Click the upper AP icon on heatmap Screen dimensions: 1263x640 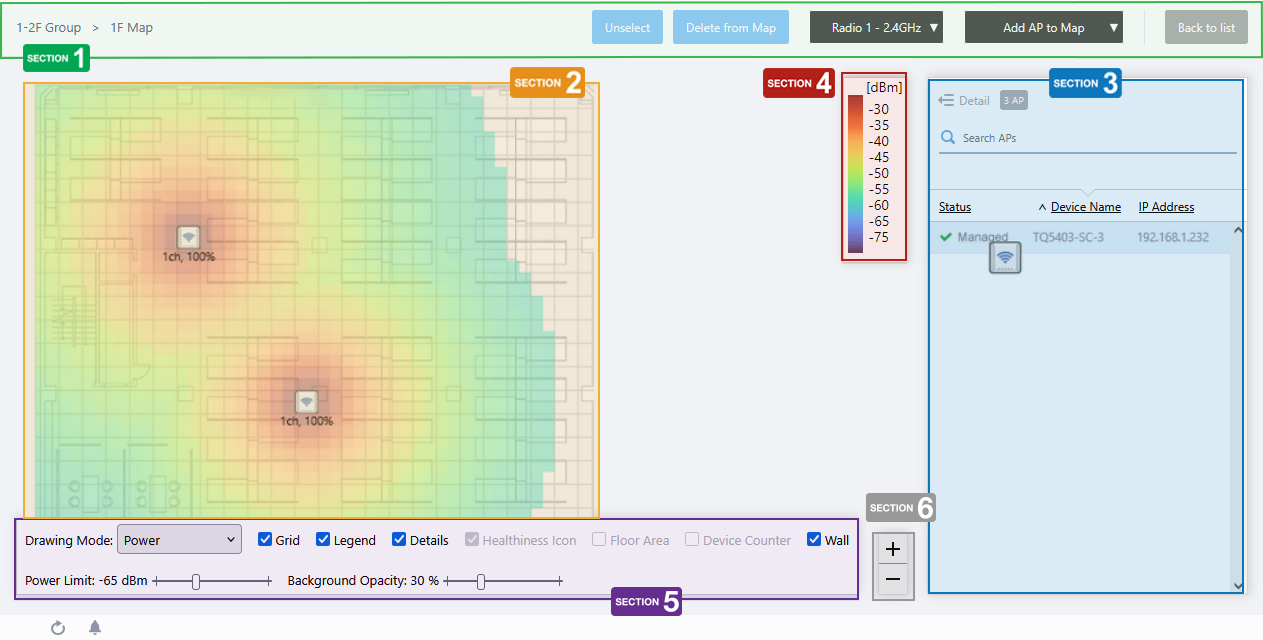(x=188, y=237)
